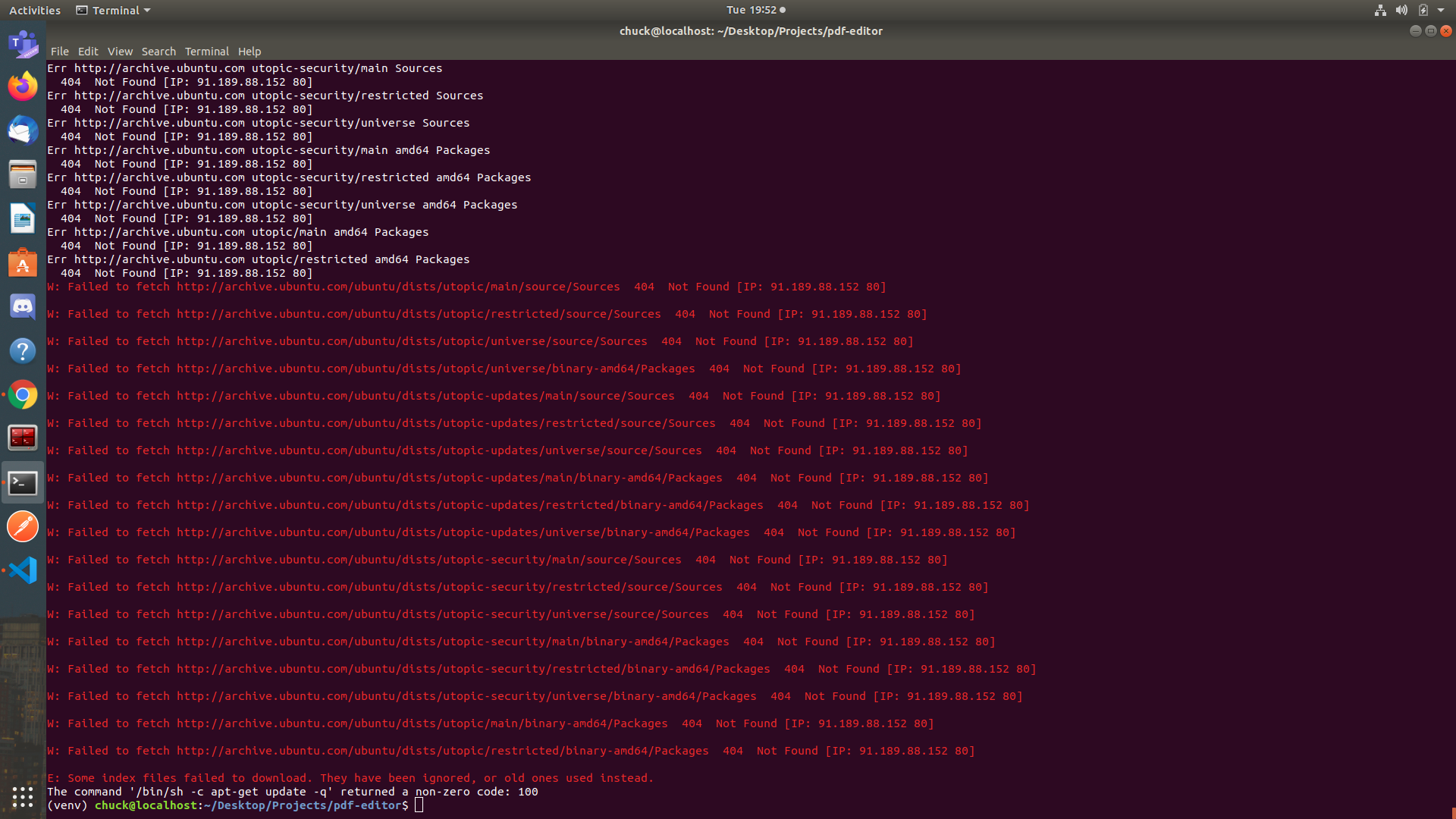Maximize the terminal window

1430,31
